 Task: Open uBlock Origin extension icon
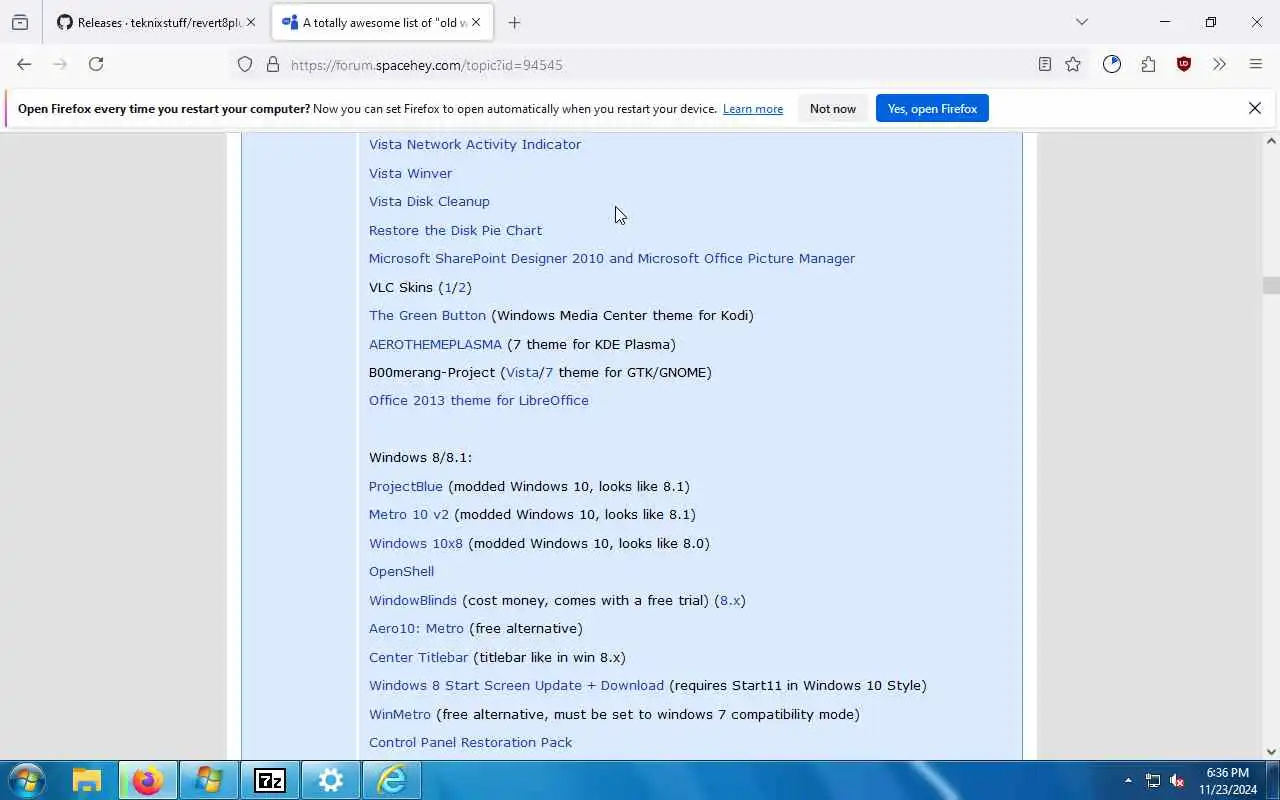point(1184,64)
